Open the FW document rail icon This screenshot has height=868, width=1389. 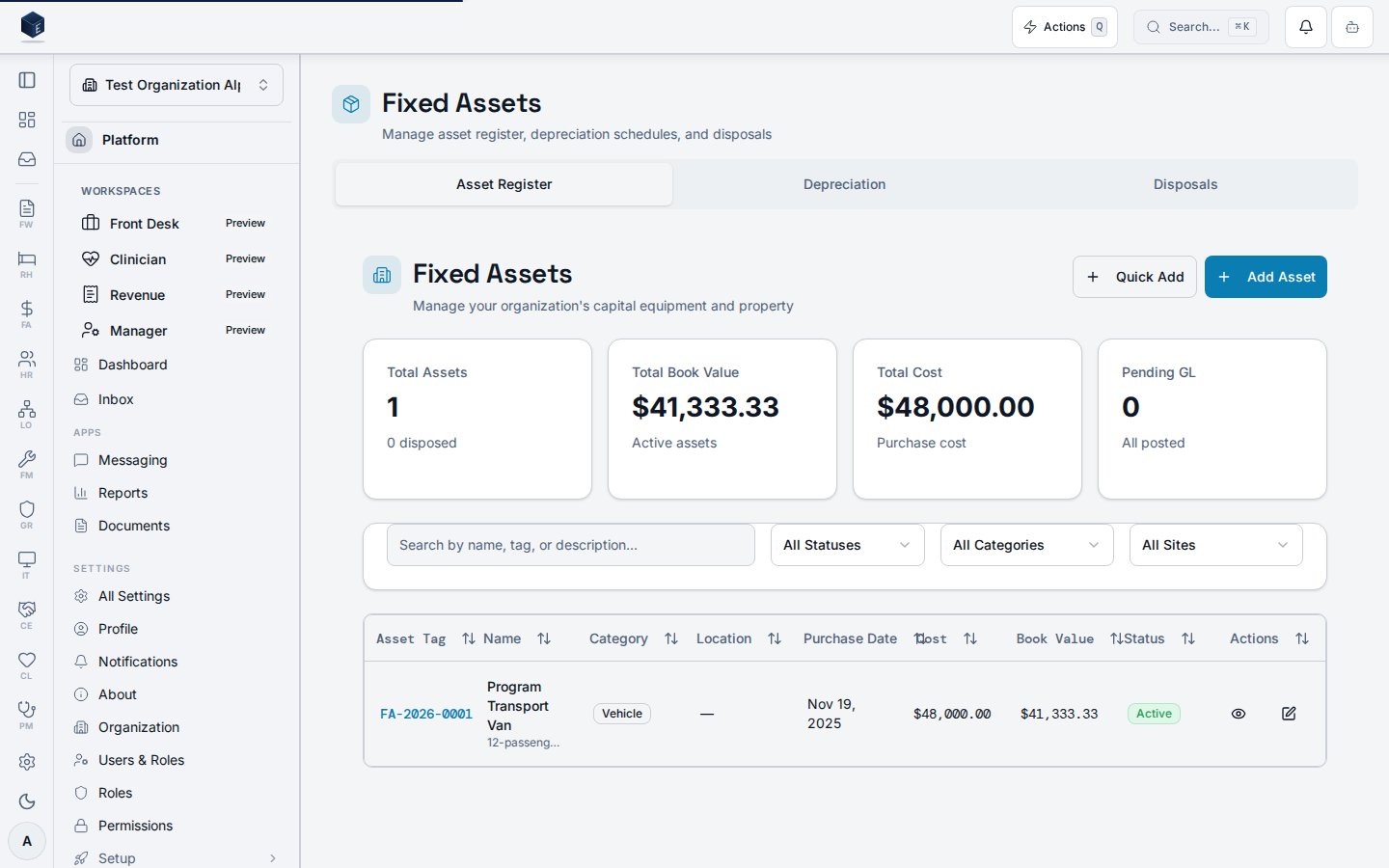coord(27,213)
